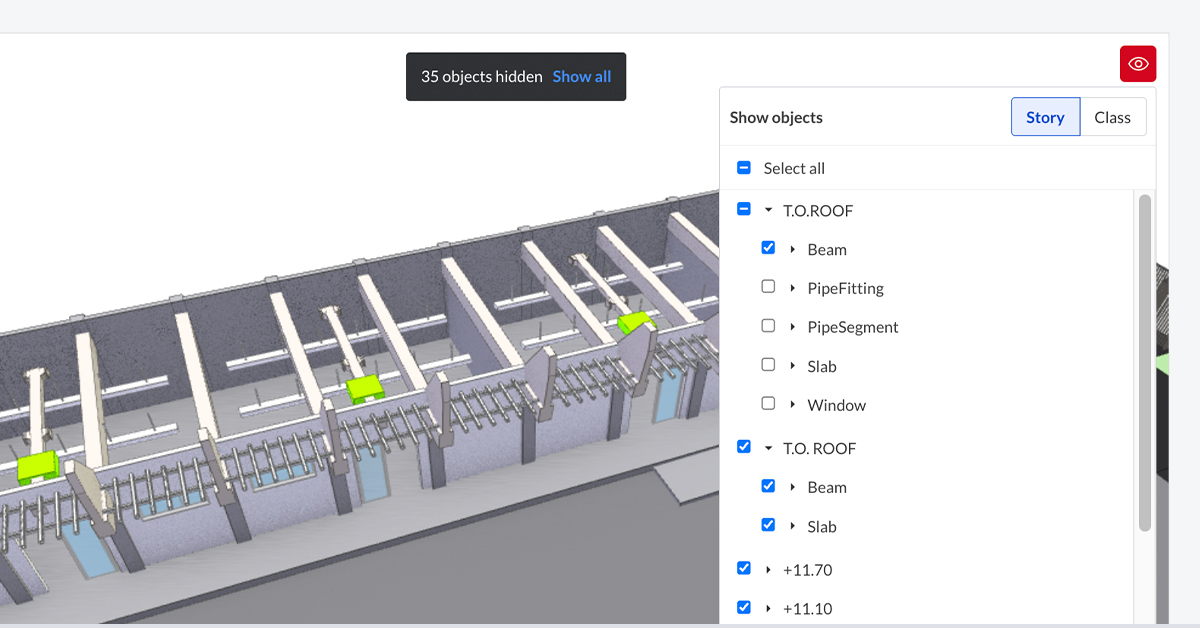This screenshot has width=1200, height=628.
Task: Expand the PipeFitting arrow
Action: point(793,288)
